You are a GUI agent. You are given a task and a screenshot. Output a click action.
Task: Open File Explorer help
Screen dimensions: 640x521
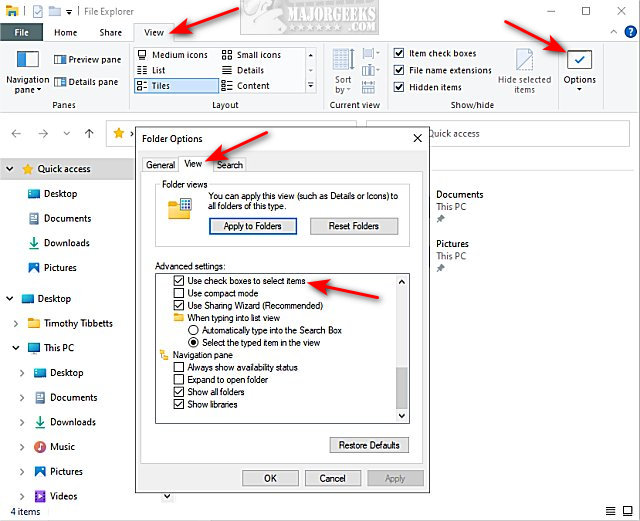(630, 31)
